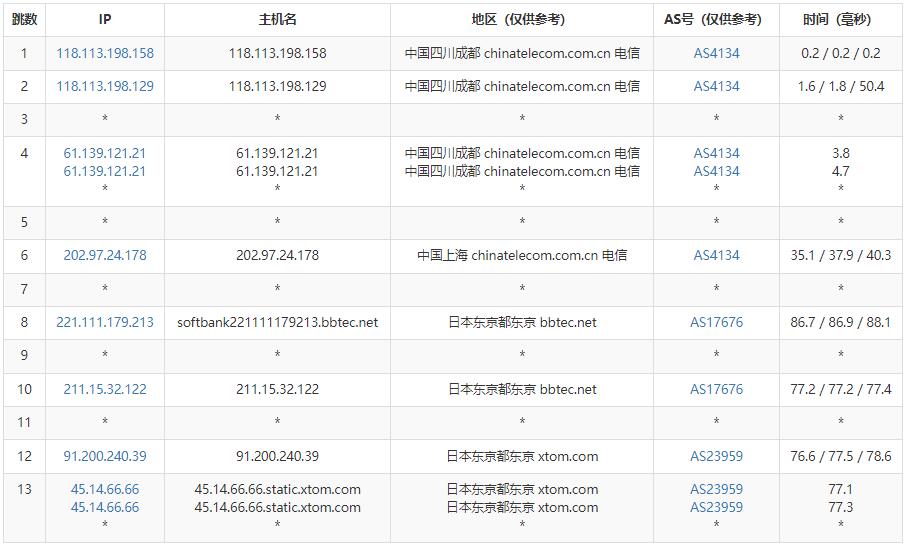Click hop number 3 in the 跳数 column
Viewport: 908px width, 548px height.
24,120
